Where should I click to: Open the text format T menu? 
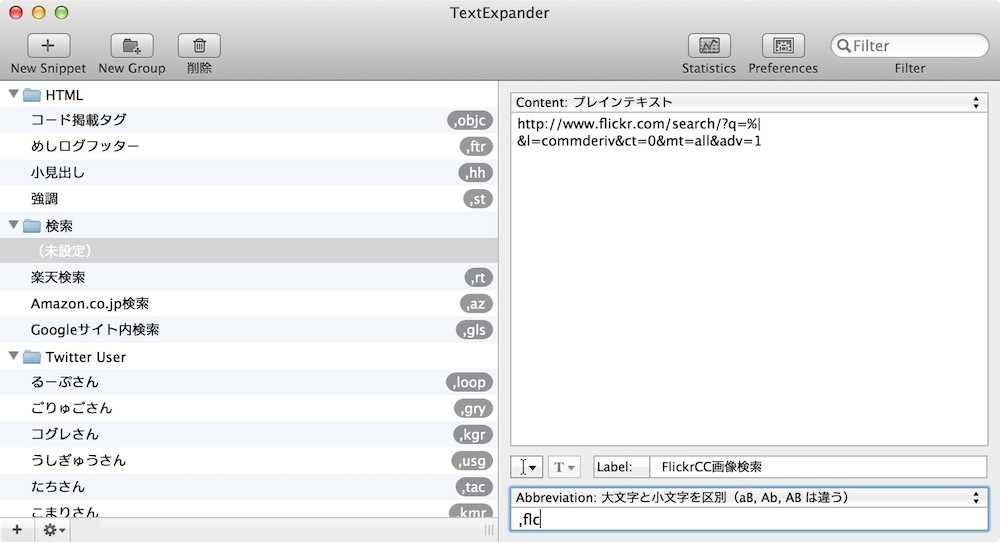click(564, 467)
